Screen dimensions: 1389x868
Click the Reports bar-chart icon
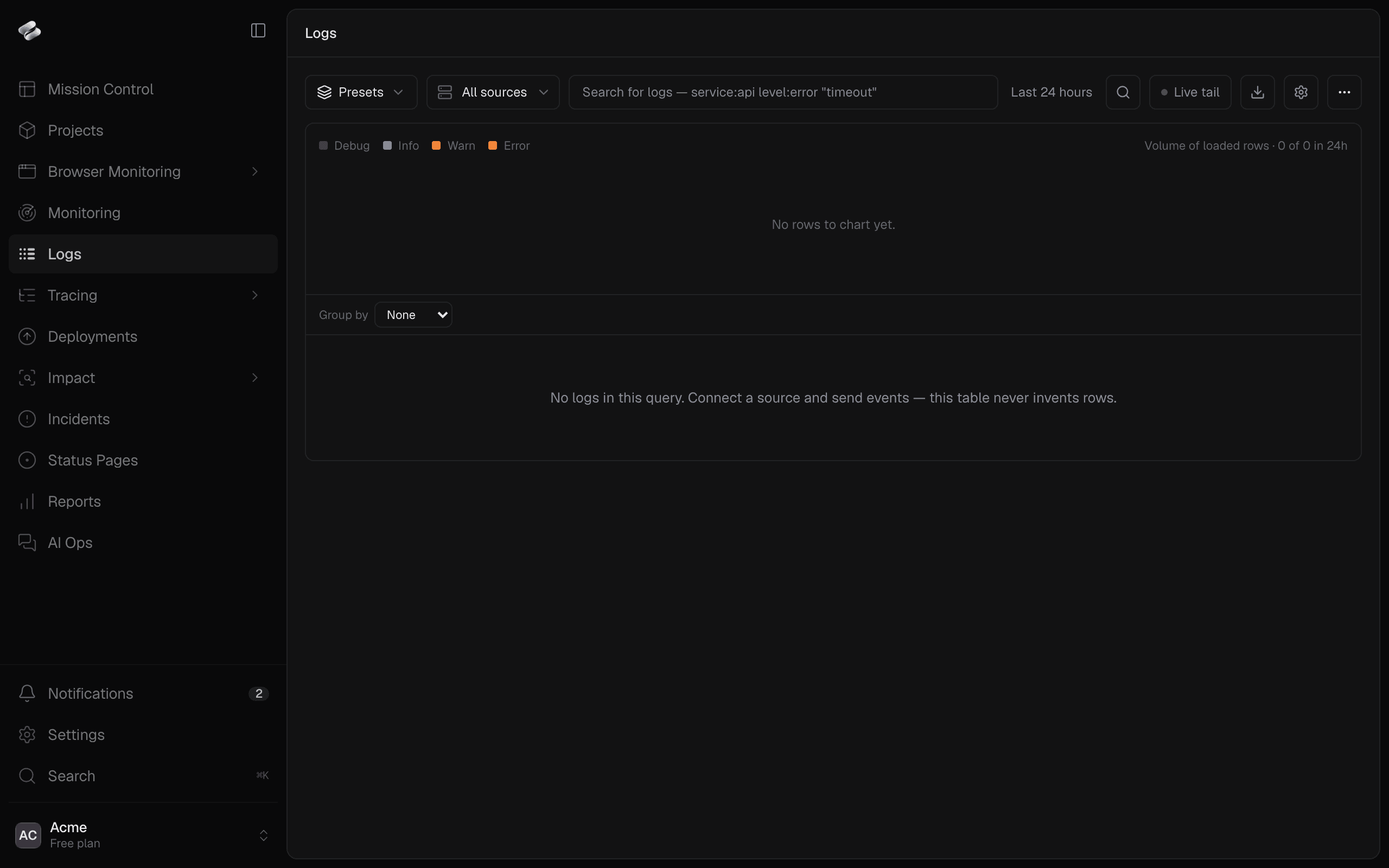[27, 502]
